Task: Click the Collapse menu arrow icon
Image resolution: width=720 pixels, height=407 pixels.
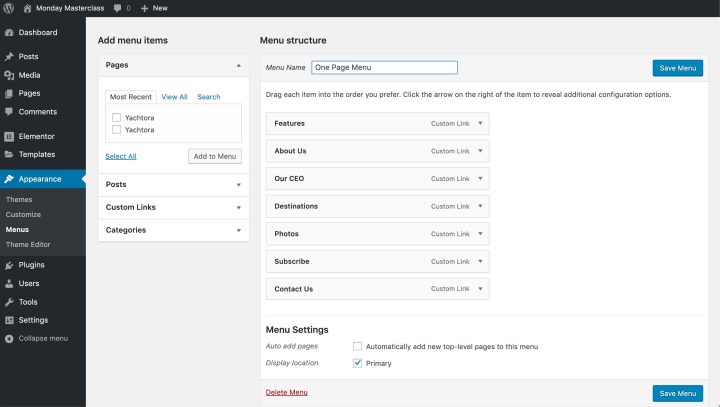Action: click(9, 338)
